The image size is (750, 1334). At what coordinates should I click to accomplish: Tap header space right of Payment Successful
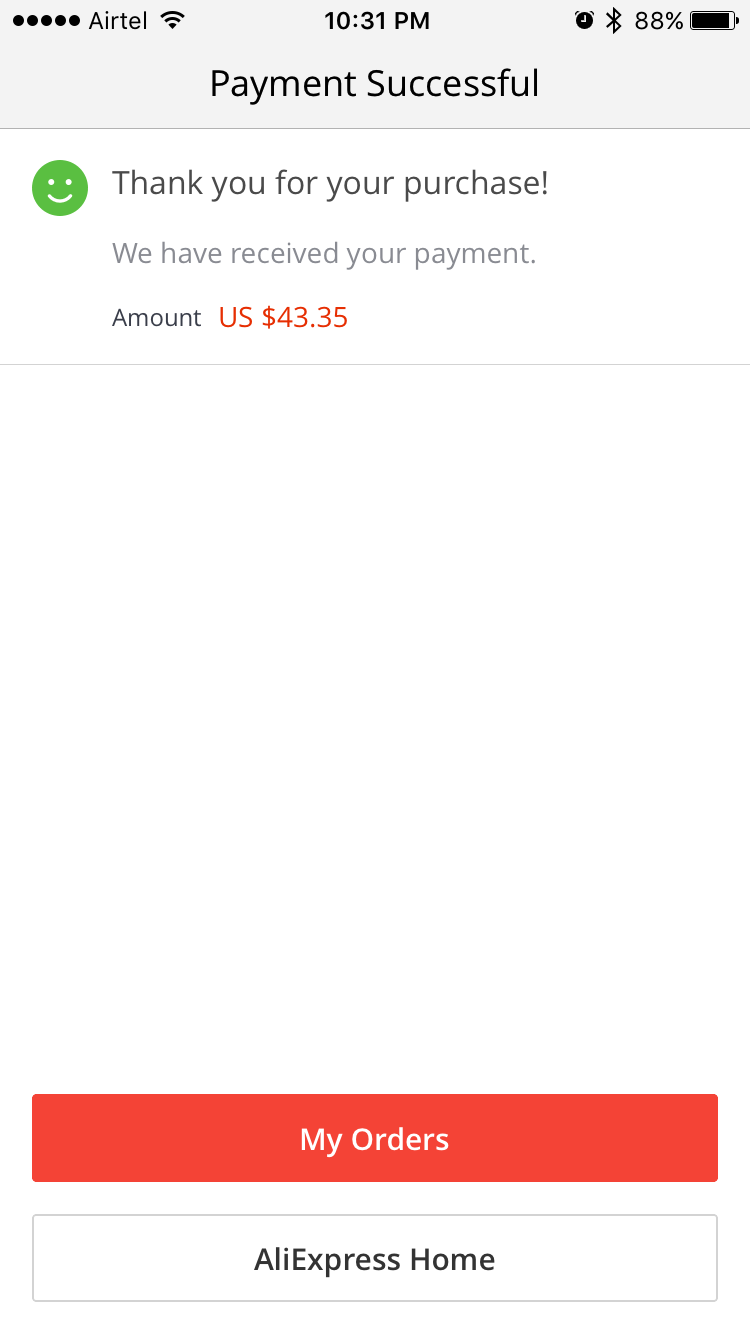[650, 84]
